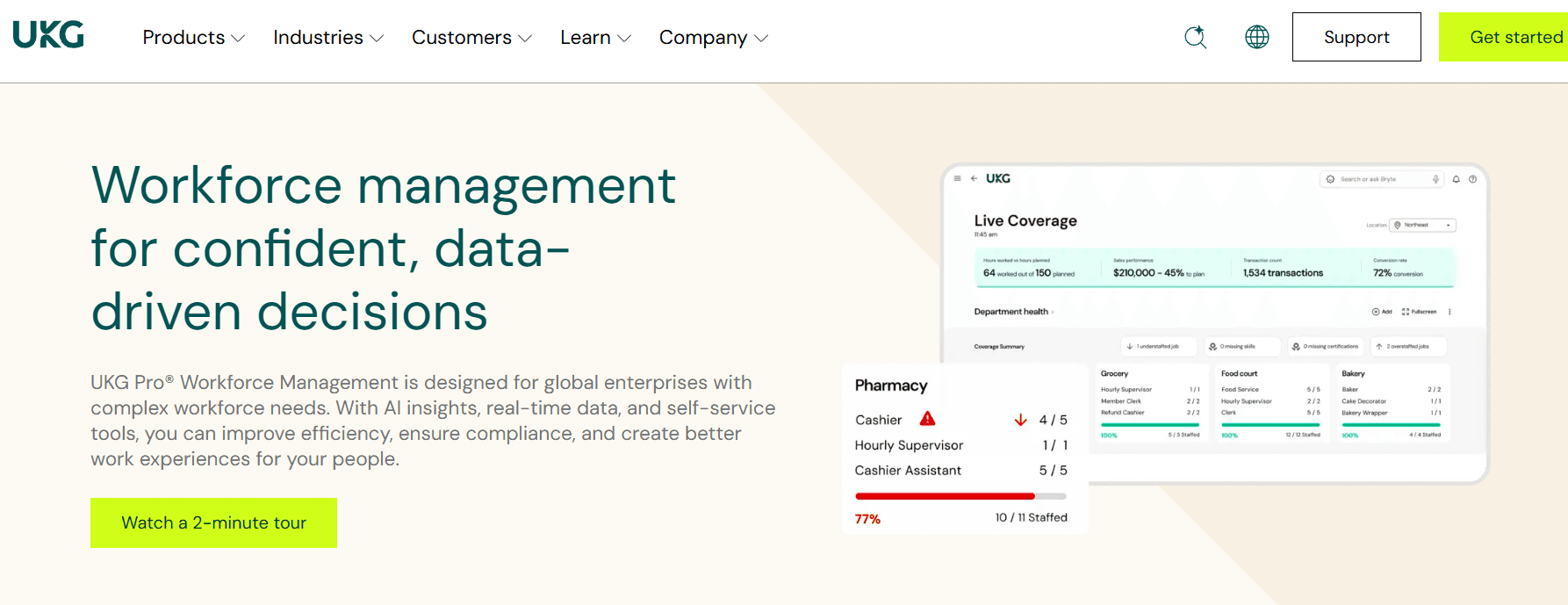Click the UKG logo in the site header

click(48, 34)
